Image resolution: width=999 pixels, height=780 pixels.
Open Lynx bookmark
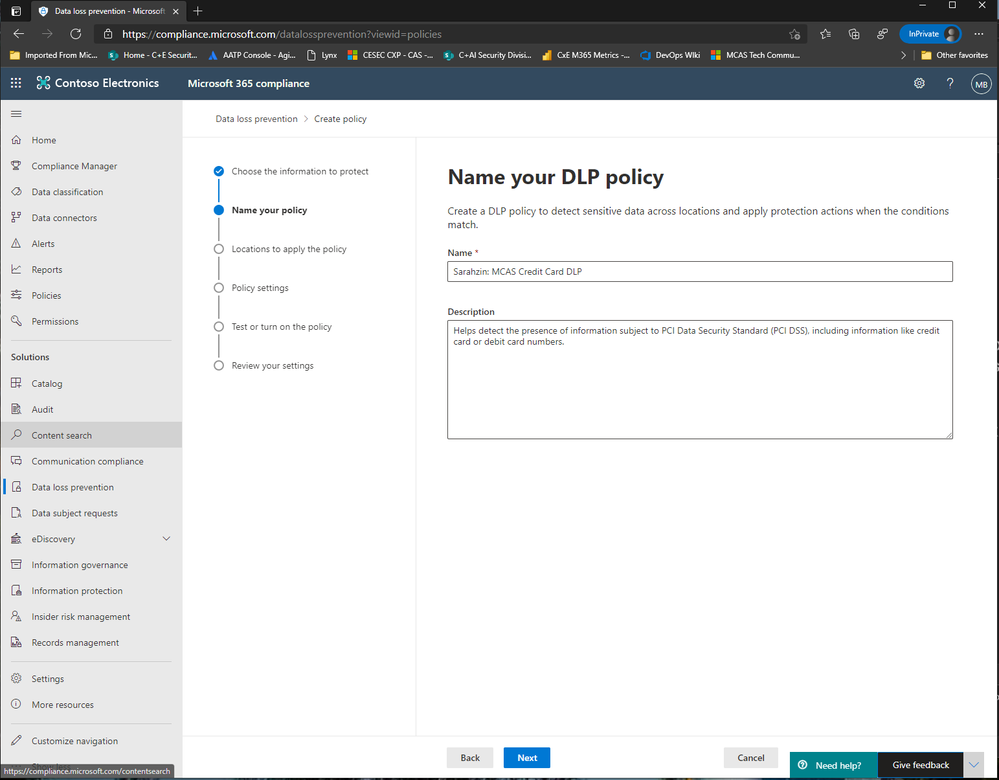(322, 55)
